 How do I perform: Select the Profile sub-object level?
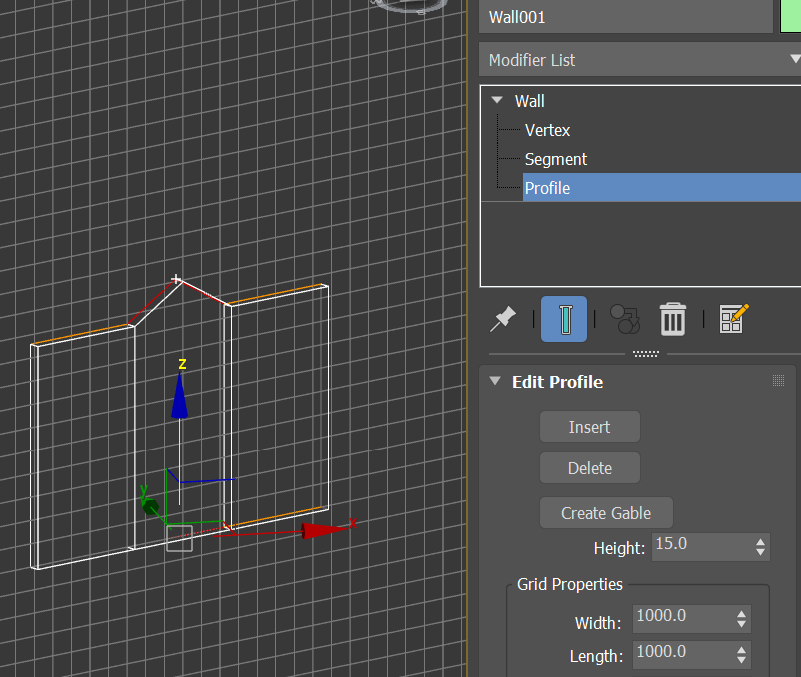(547, 187)
